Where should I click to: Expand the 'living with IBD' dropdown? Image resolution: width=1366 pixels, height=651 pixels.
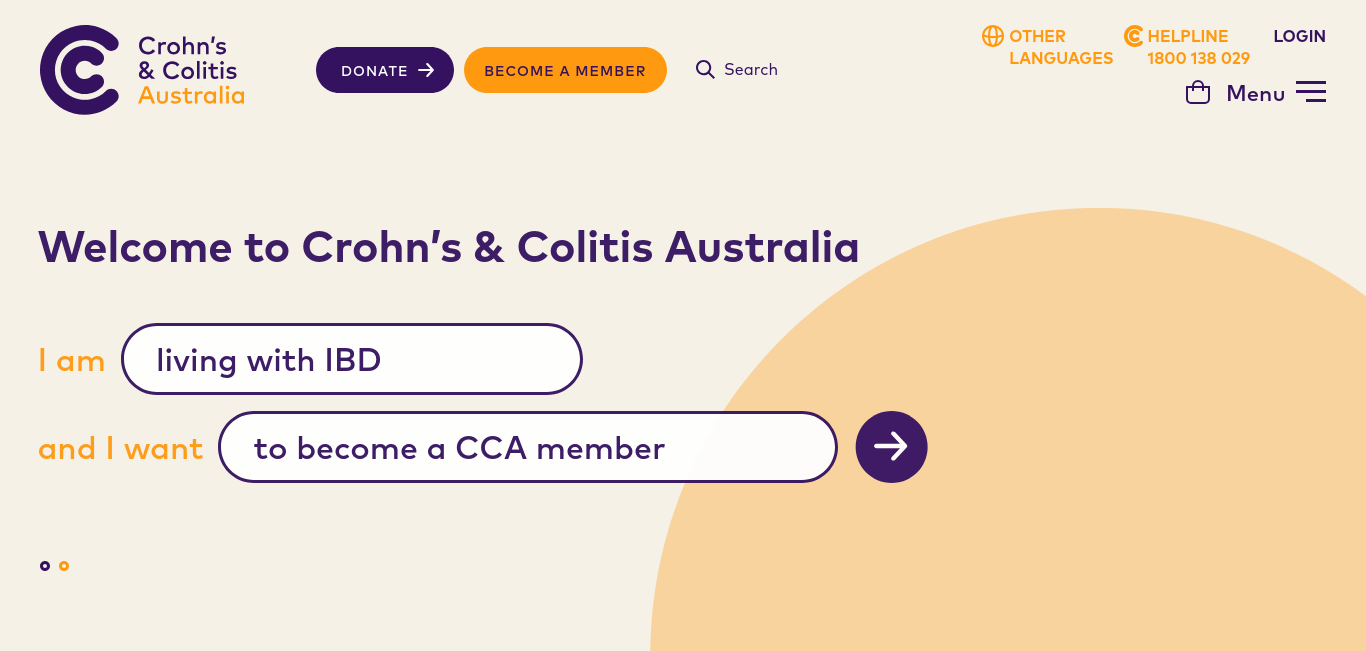click(x=352, y=359)
